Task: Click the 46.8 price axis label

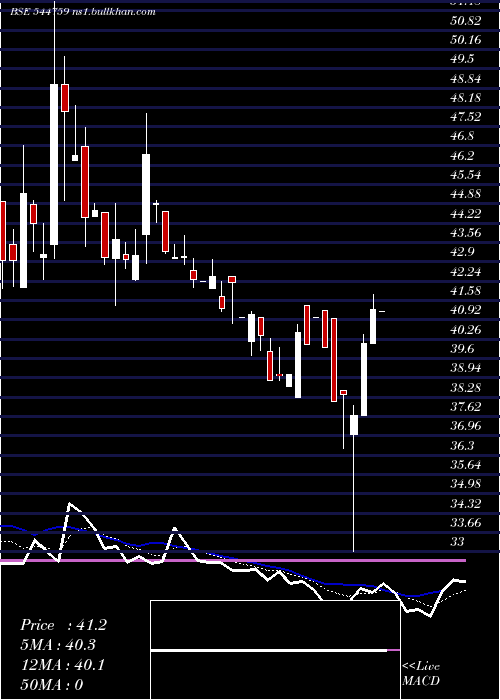Action: [462, 136]
